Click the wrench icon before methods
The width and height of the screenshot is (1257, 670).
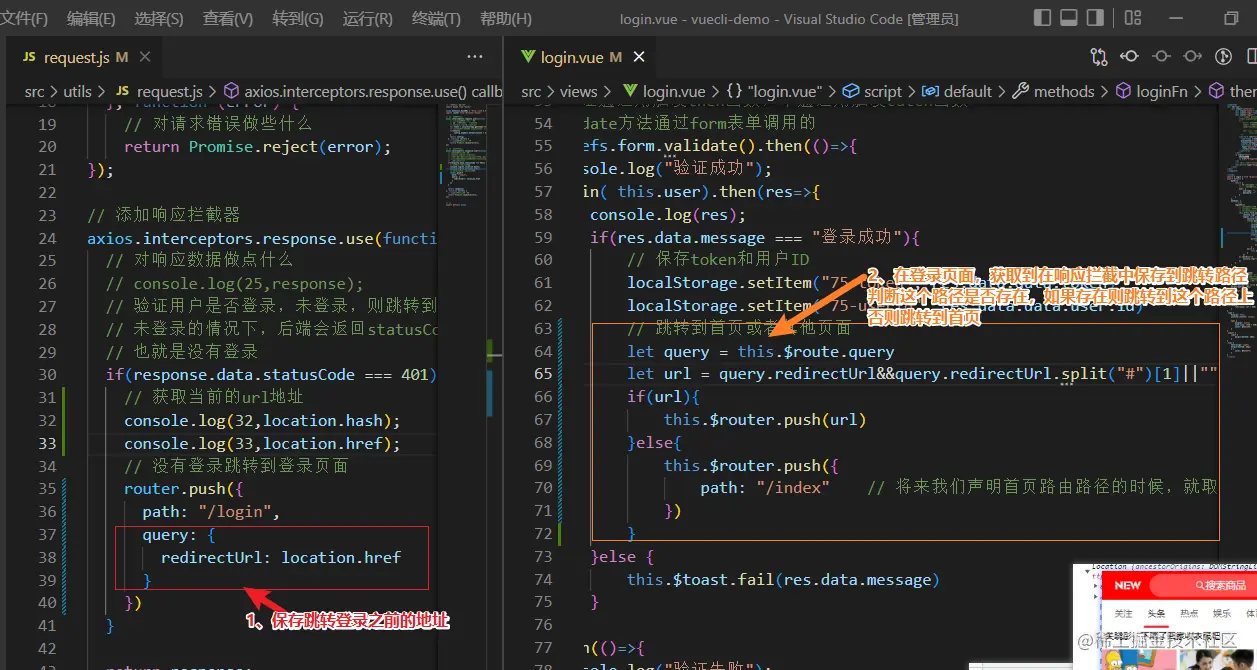[1021, 91]
